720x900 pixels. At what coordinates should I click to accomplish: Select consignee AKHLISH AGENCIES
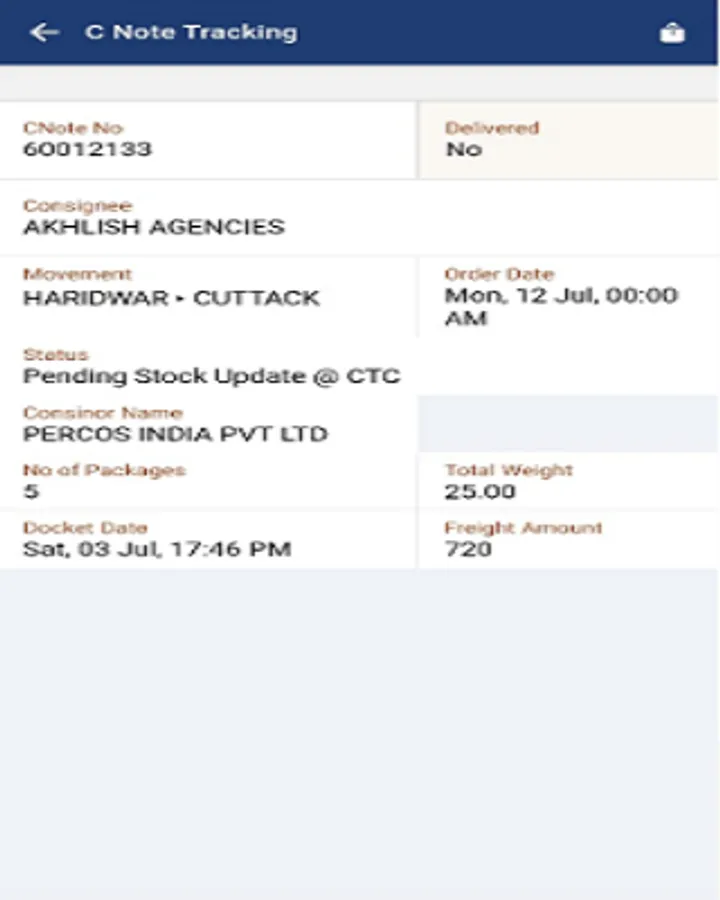(154, 227)
